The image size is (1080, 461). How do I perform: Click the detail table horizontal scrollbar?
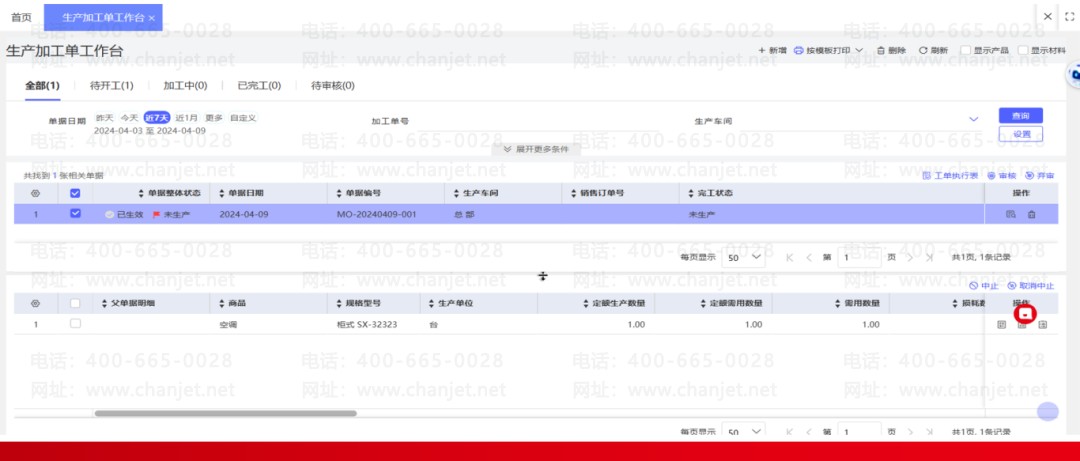[225, 413]
